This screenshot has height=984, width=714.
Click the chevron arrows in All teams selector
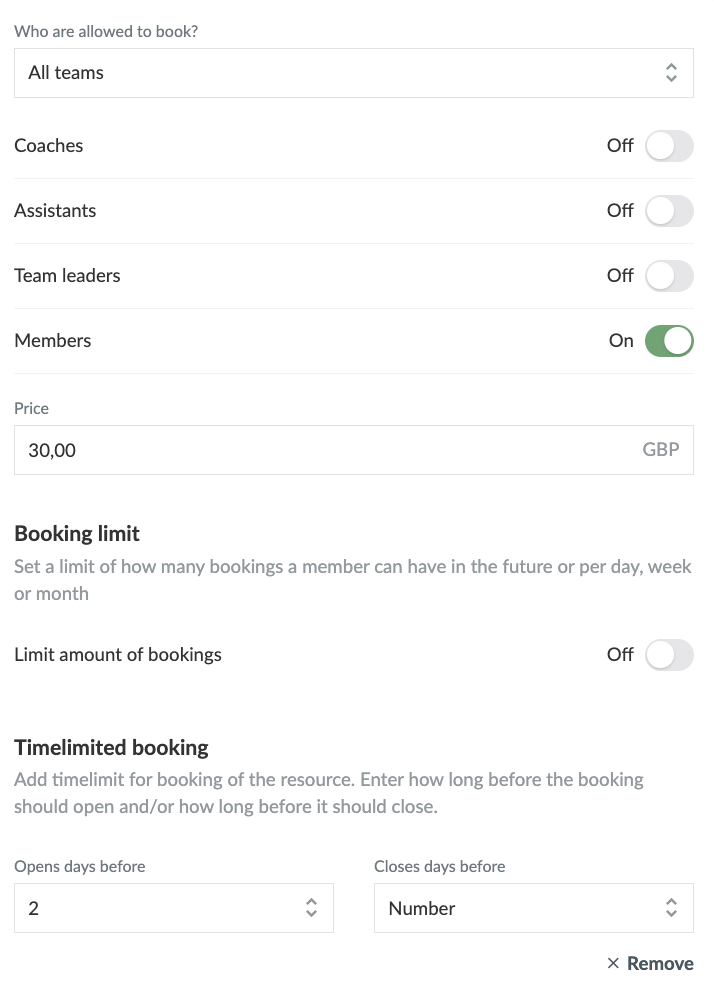click(671, 73)
